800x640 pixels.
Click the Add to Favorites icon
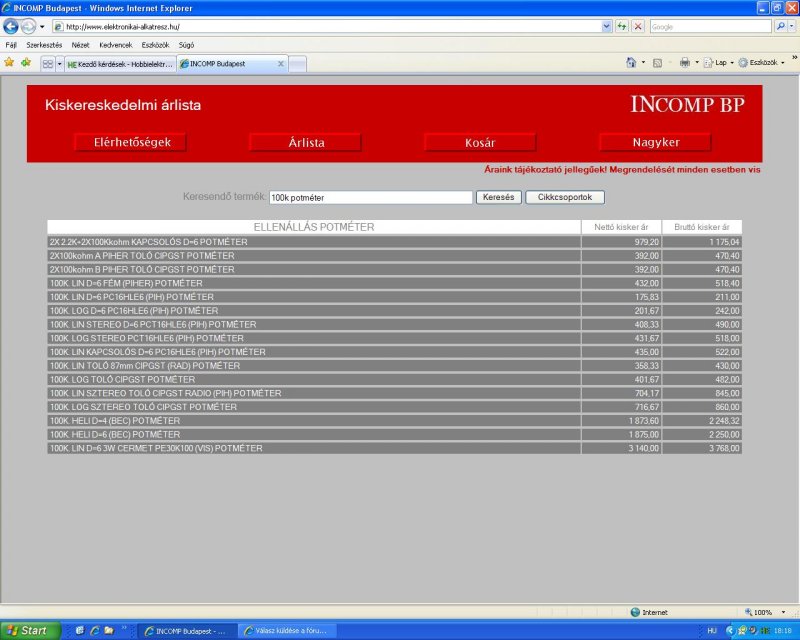[x=26, y=63]
